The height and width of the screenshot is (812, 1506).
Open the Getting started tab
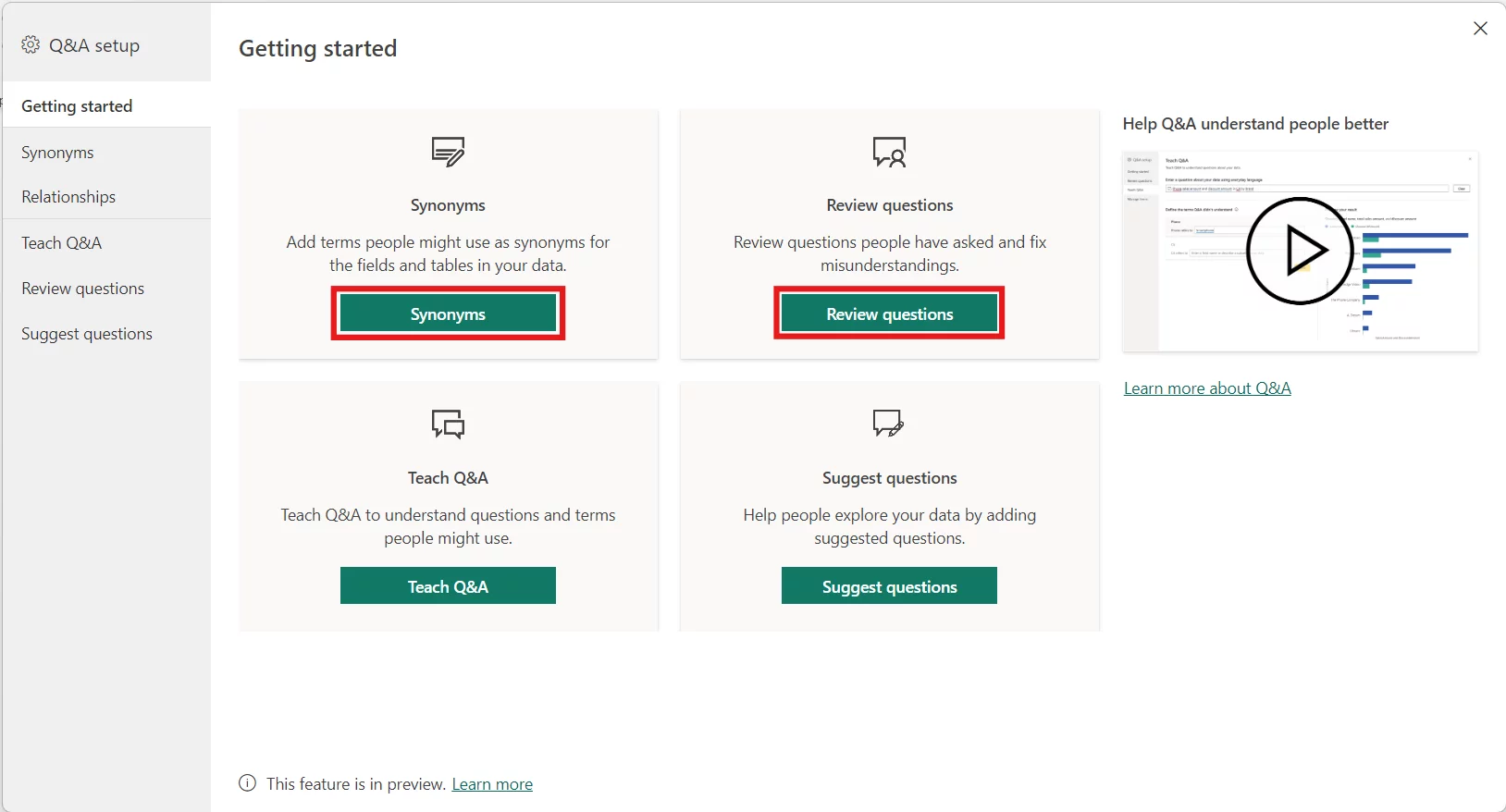(x=77, y=106)
